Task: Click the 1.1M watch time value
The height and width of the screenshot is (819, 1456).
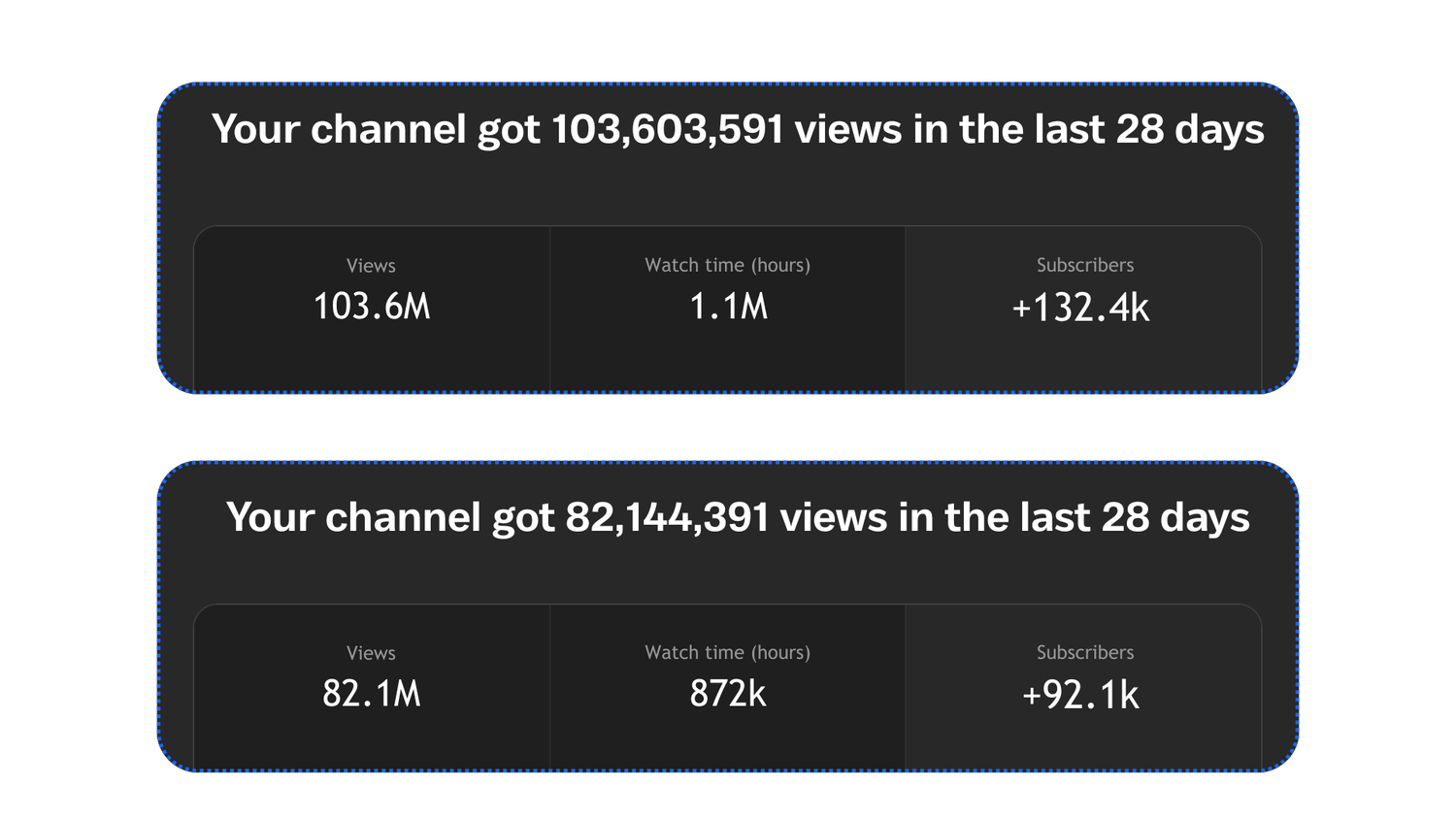Action: click(728, 307)
